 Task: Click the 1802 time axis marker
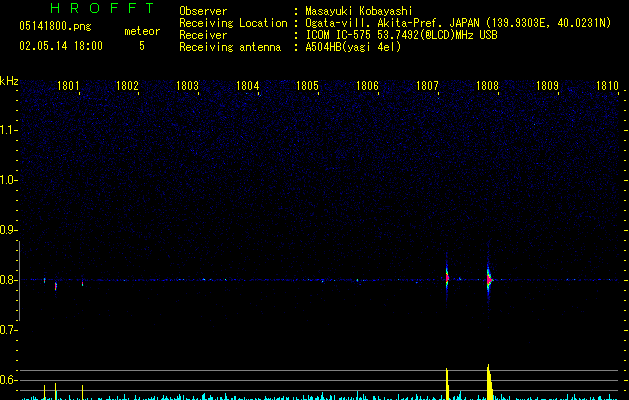click(127, 86)
